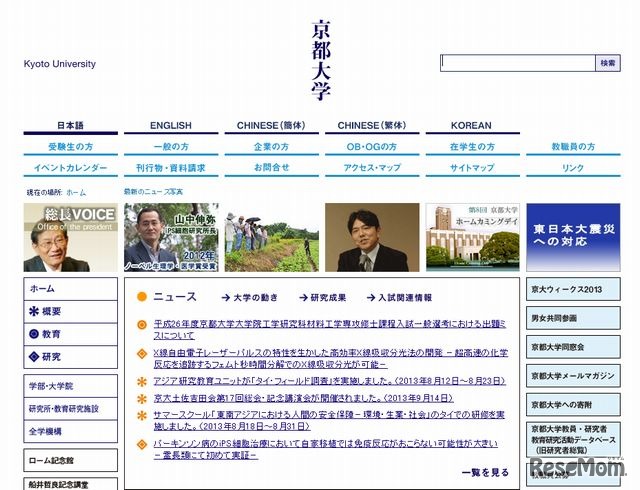
Task: Click the arrow icon before 入試関連情報
Action: click(371, 298)
